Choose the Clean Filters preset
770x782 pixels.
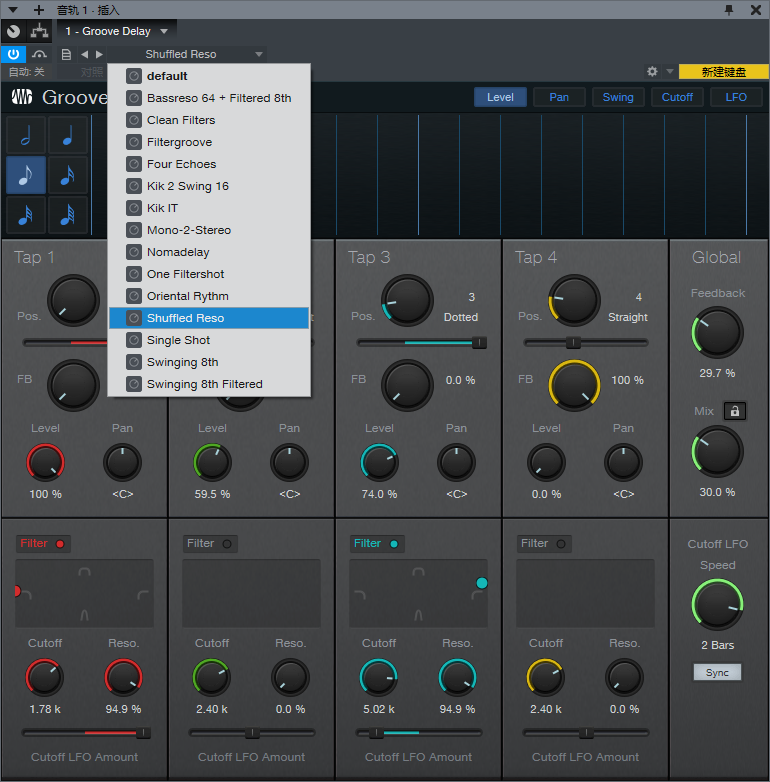click(x=209, y=120)
